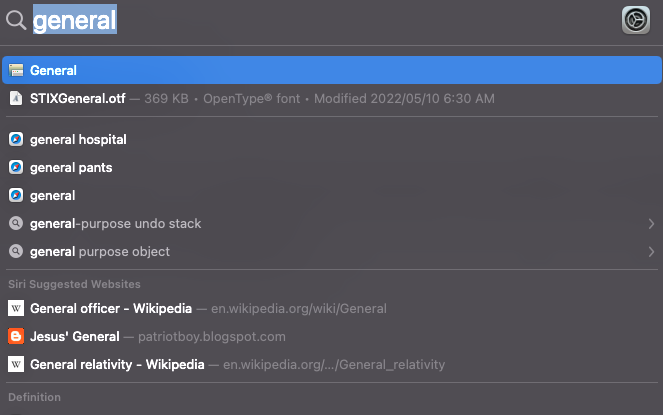
Task: Click the Definition section heading
Action: pos(35,397)
